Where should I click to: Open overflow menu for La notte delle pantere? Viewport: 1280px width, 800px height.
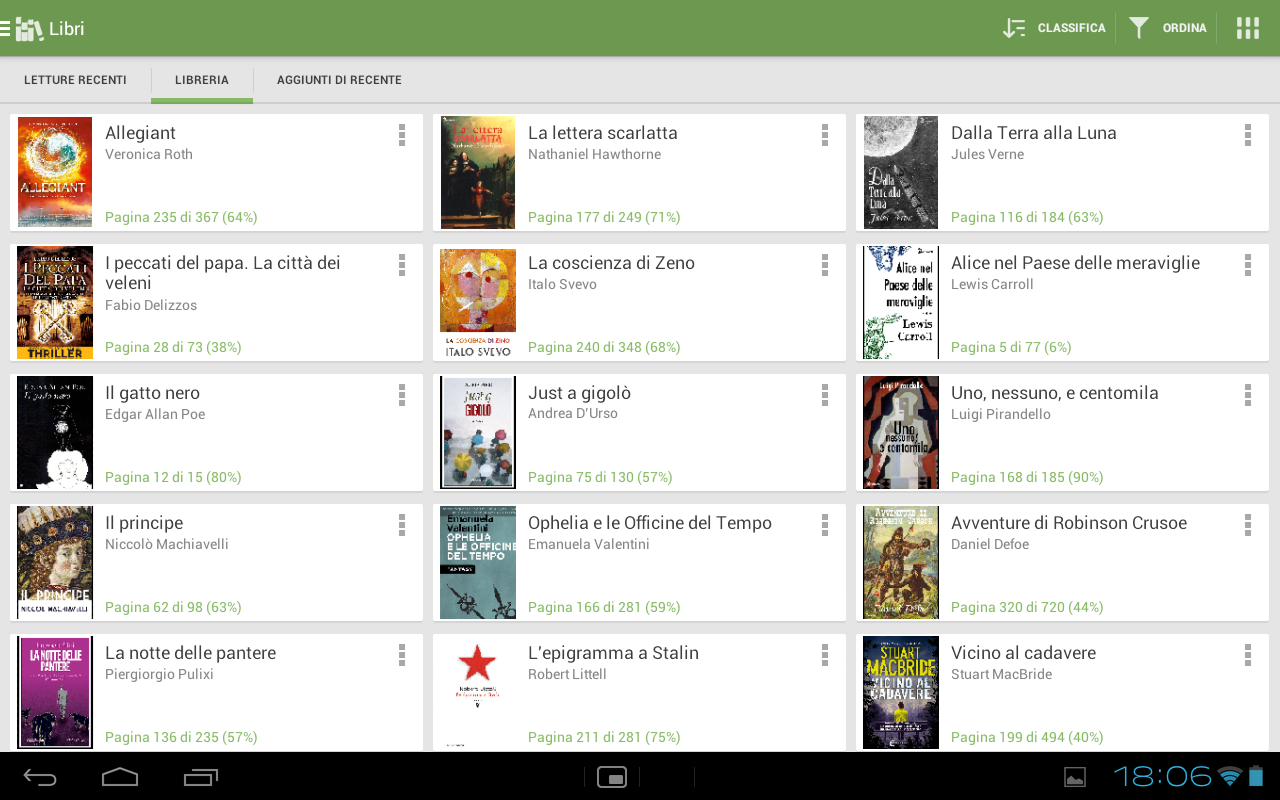pyautogui.click(x=402, y=655)
